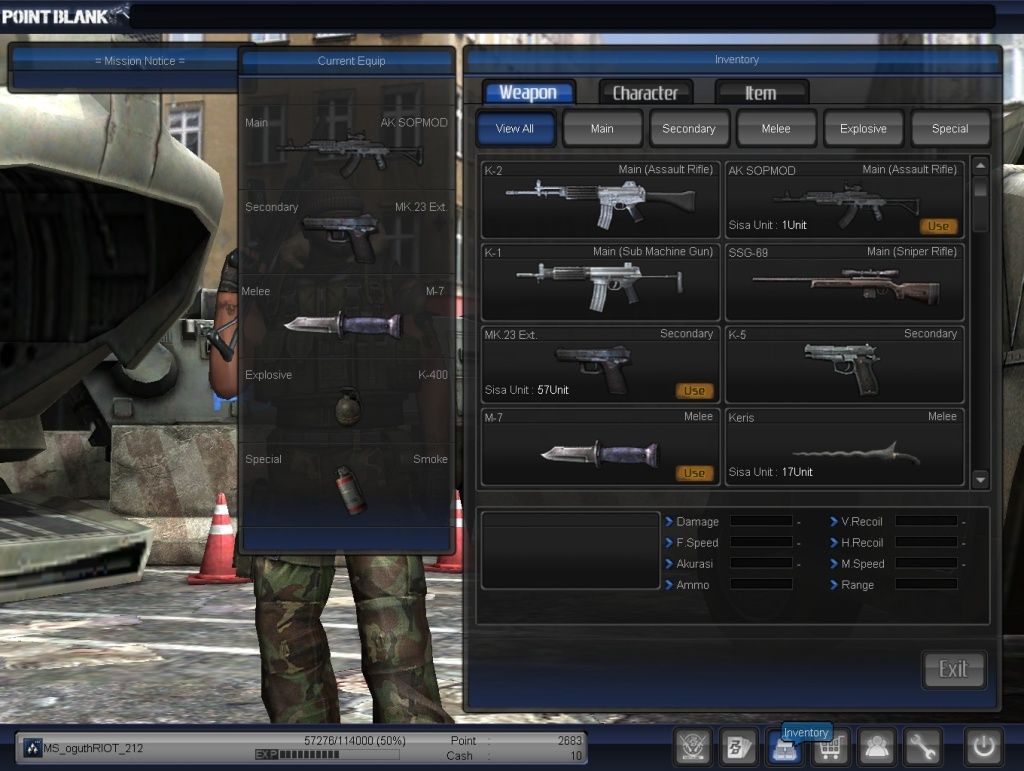This screenshot has height=771, width=1024.
Task: Filter inventory by Explosive weapons
Action: 863,129
